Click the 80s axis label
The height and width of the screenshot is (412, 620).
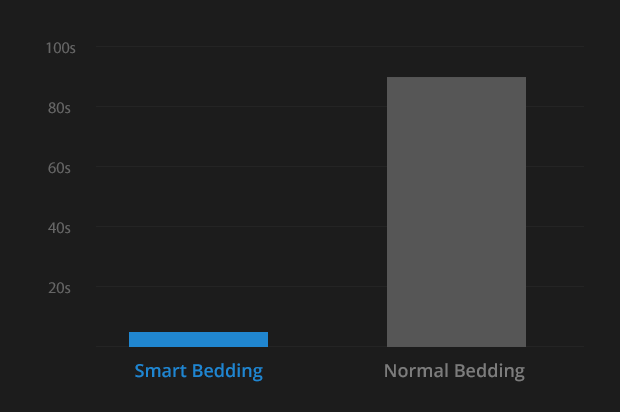59,108
